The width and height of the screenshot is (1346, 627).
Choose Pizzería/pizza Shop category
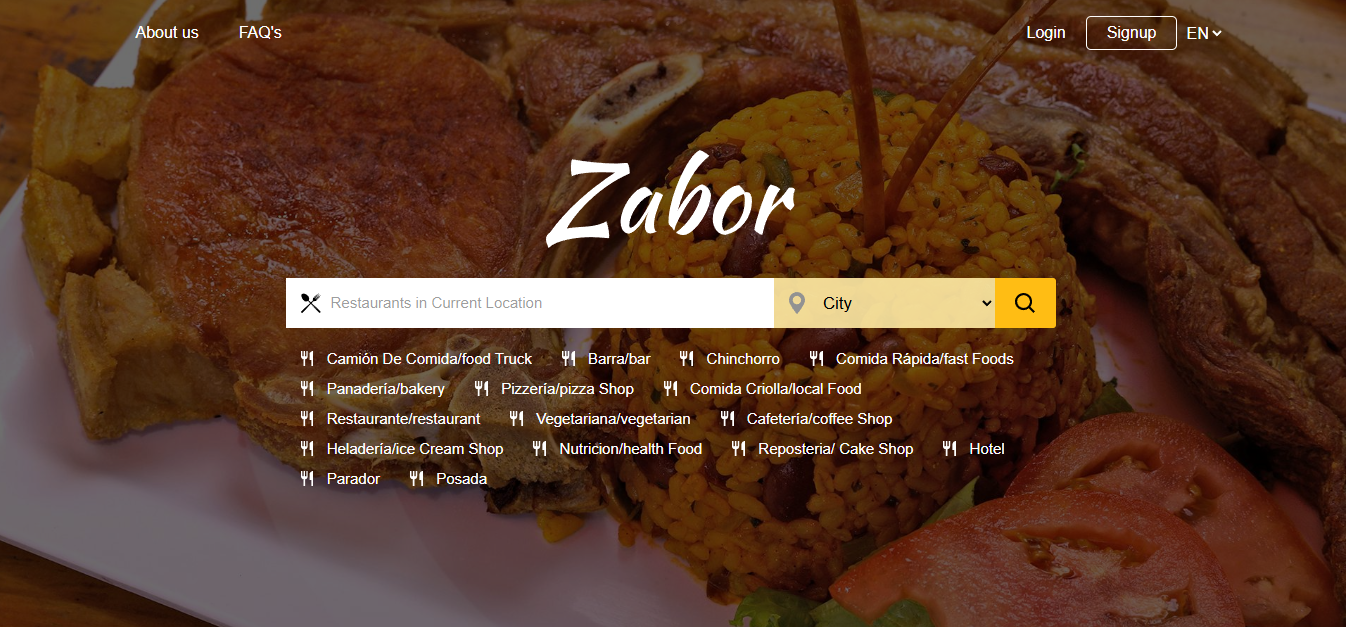pos(567,389)
